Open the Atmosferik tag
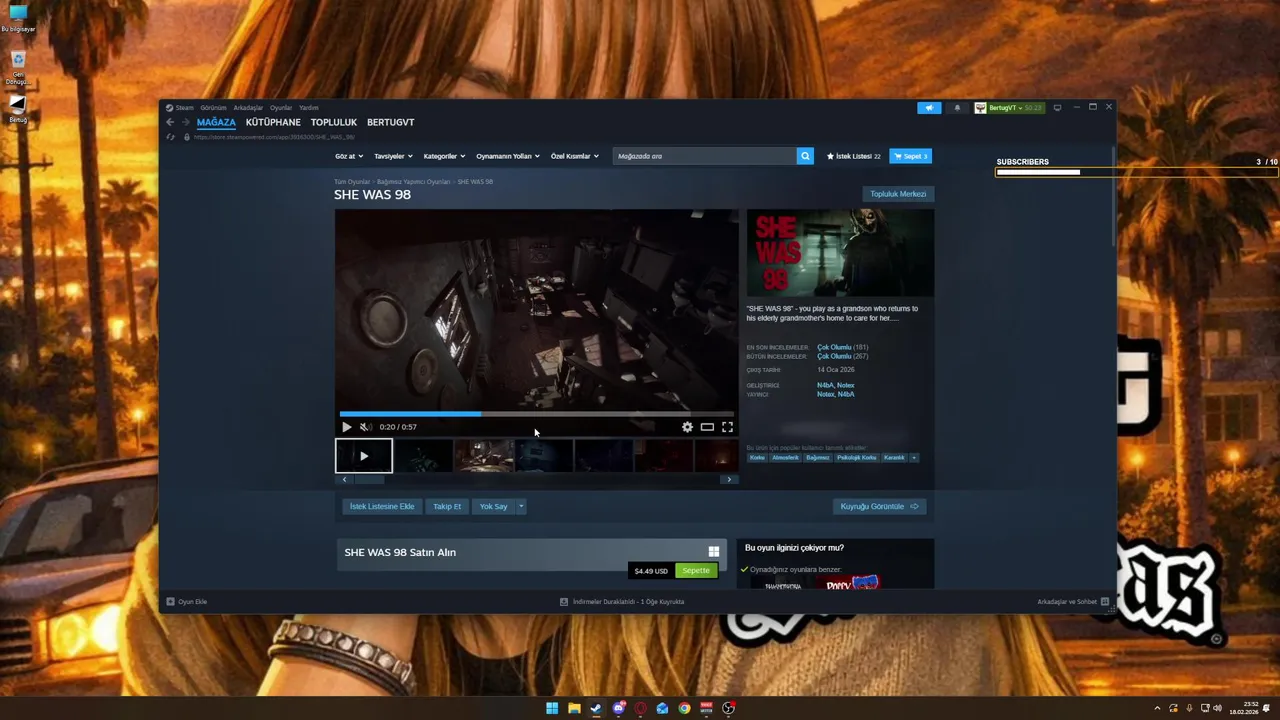The image size is (1280, 720). point(786,458)
